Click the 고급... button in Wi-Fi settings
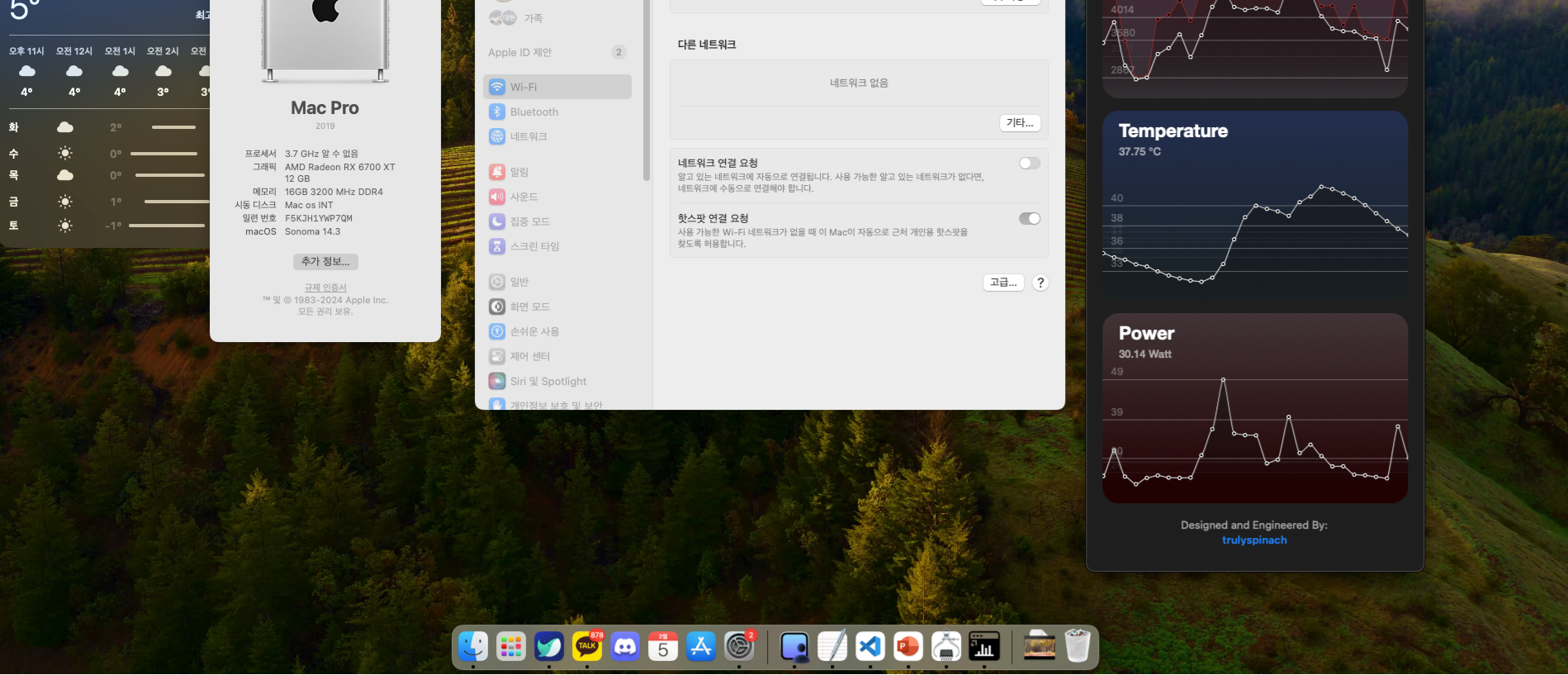 [1003, 283]
